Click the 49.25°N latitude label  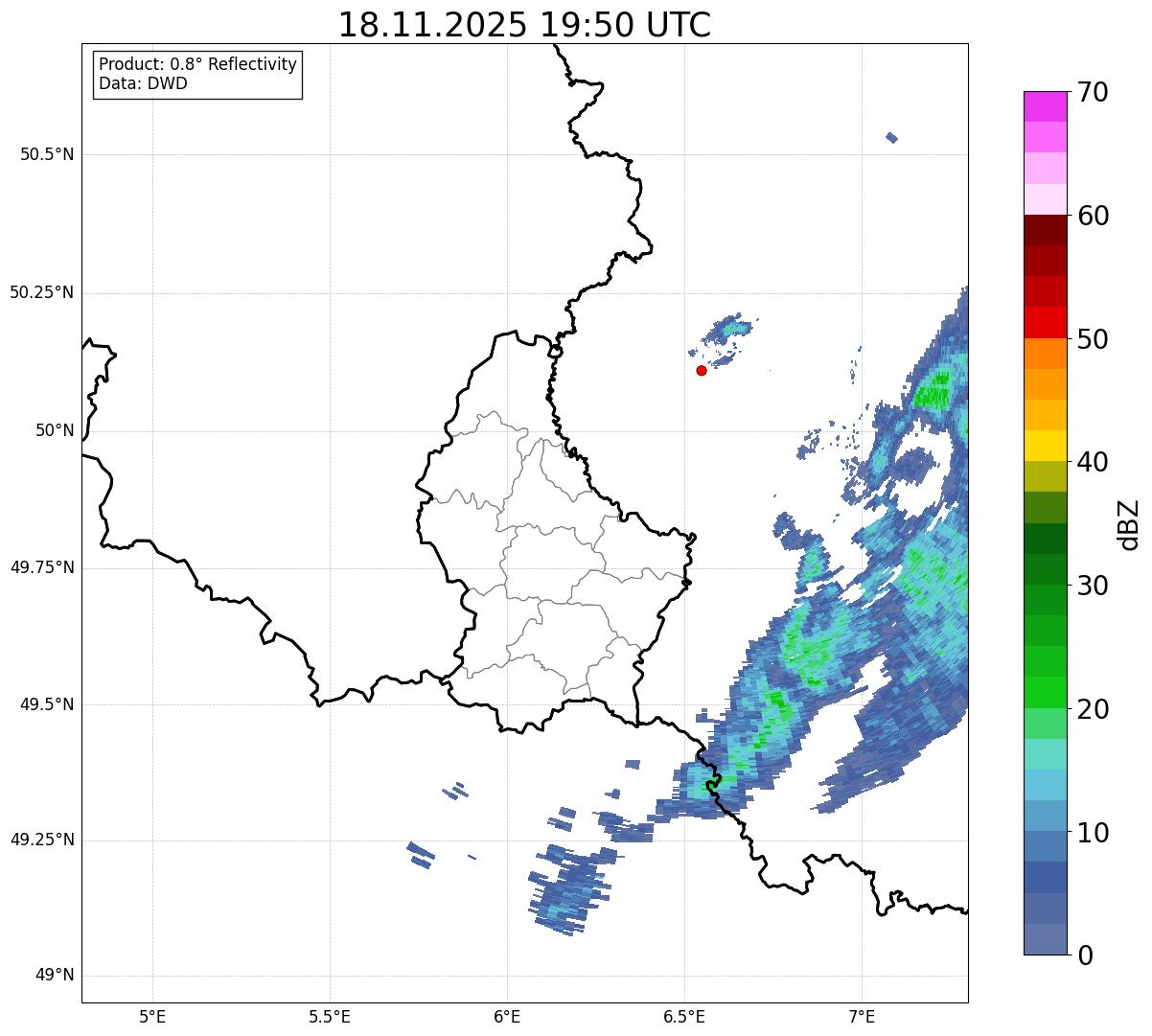[42, 840]
